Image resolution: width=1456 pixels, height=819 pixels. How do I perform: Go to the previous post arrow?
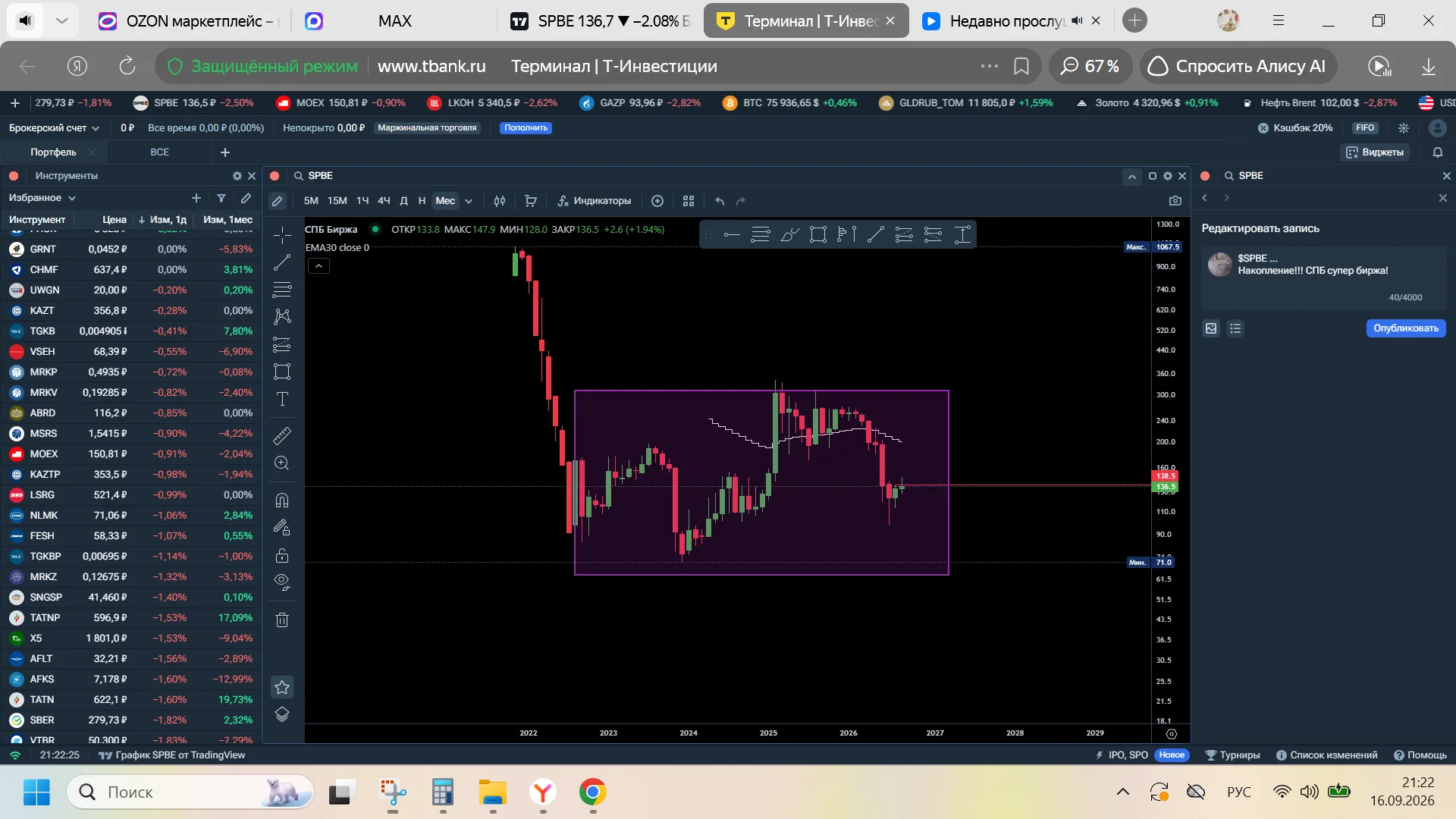tap(1204, 198)
